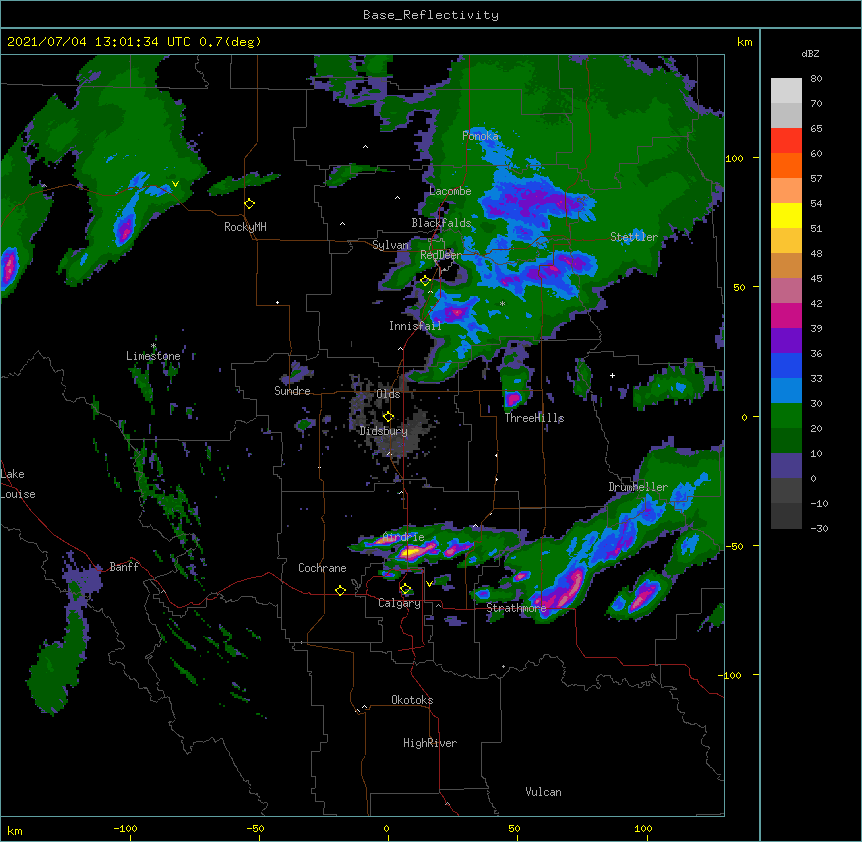
Task: Click the Banff town label
Action: tap(124, 567)
